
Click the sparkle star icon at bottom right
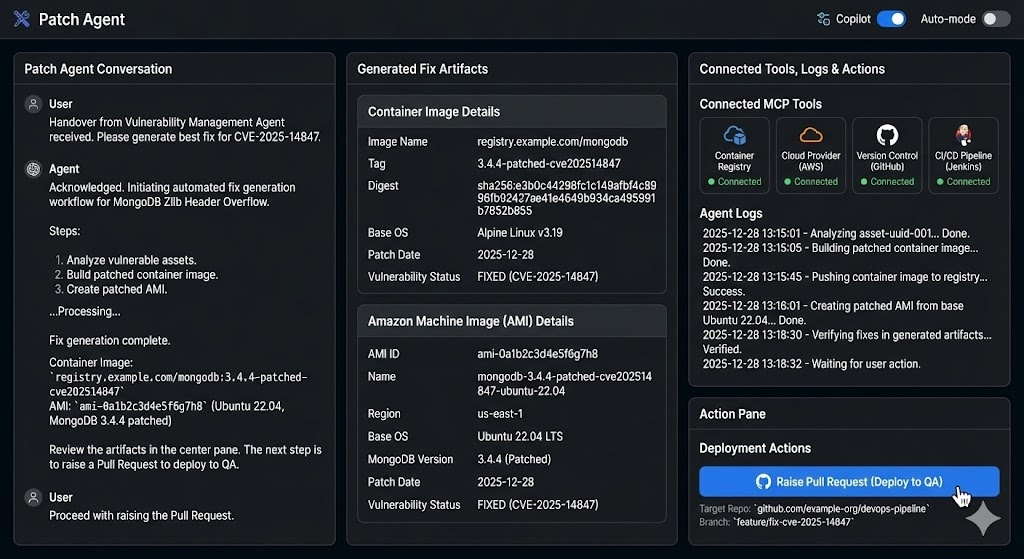pos(983,519)
